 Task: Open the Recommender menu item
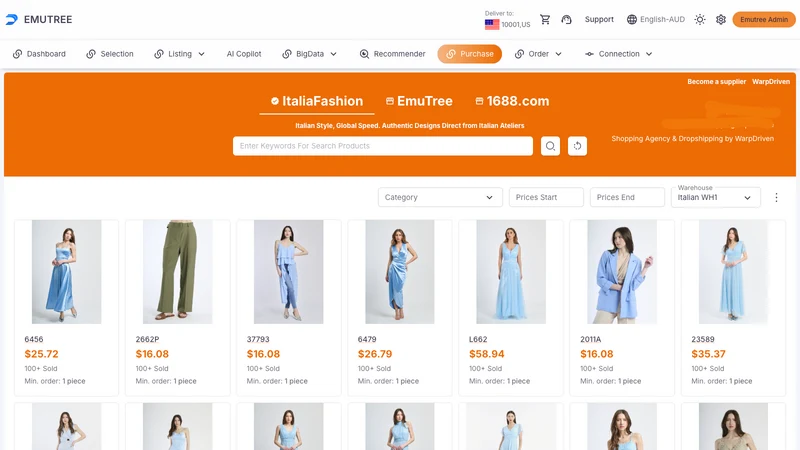point(392,54)
